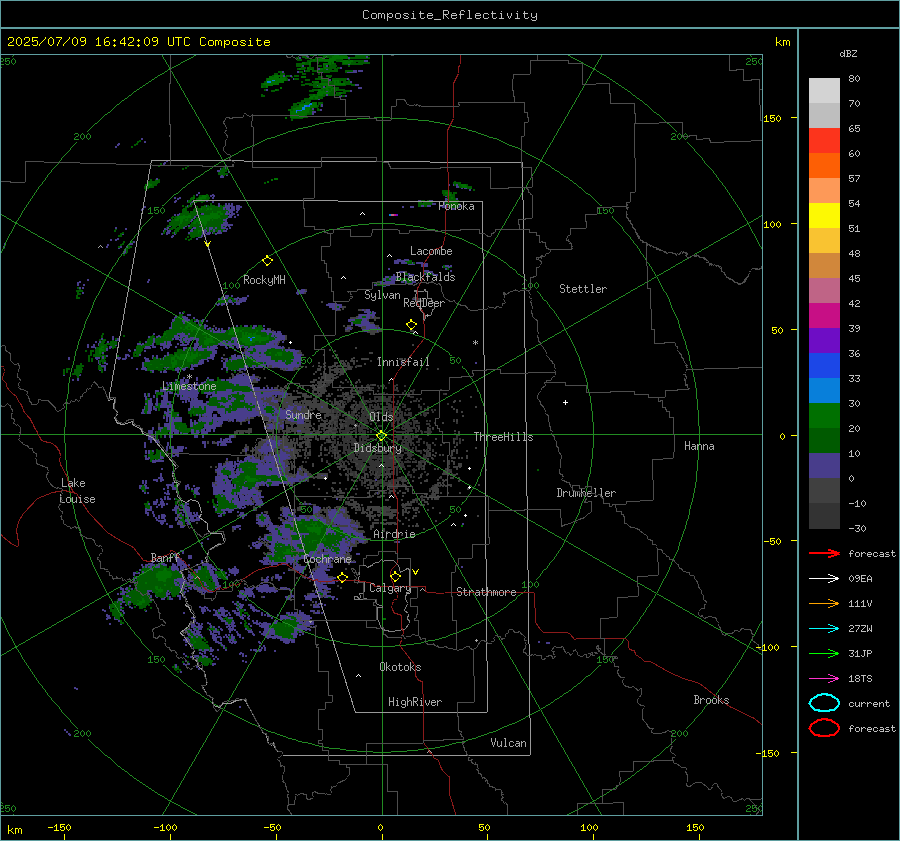Screen dimensions: 900x841
Task: Click the Composite_Reflectivity title text
Action: pyautogui.click(x=450, y=15)
